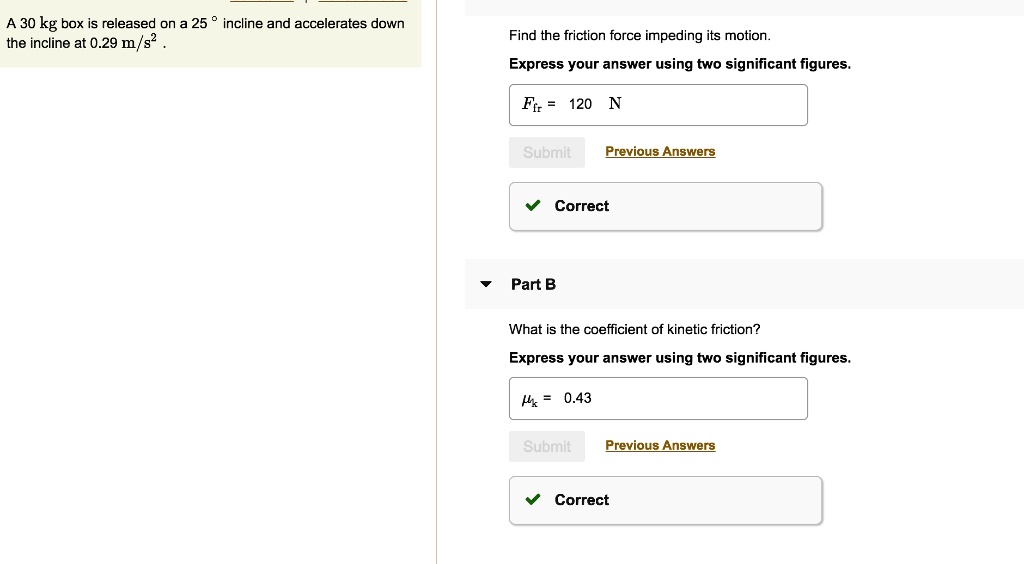The image size is (1024, 564).
Task: Click the 'Find the friction force' question text
Action: point(639,36)
